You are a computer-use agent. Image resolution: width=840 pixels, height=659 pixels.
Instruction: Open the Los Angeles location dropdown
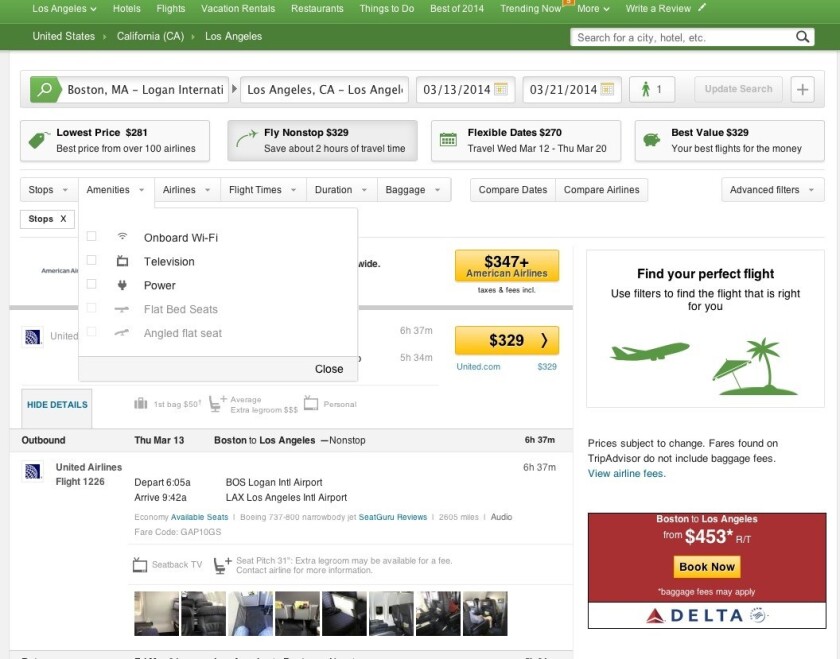(64, 9)
